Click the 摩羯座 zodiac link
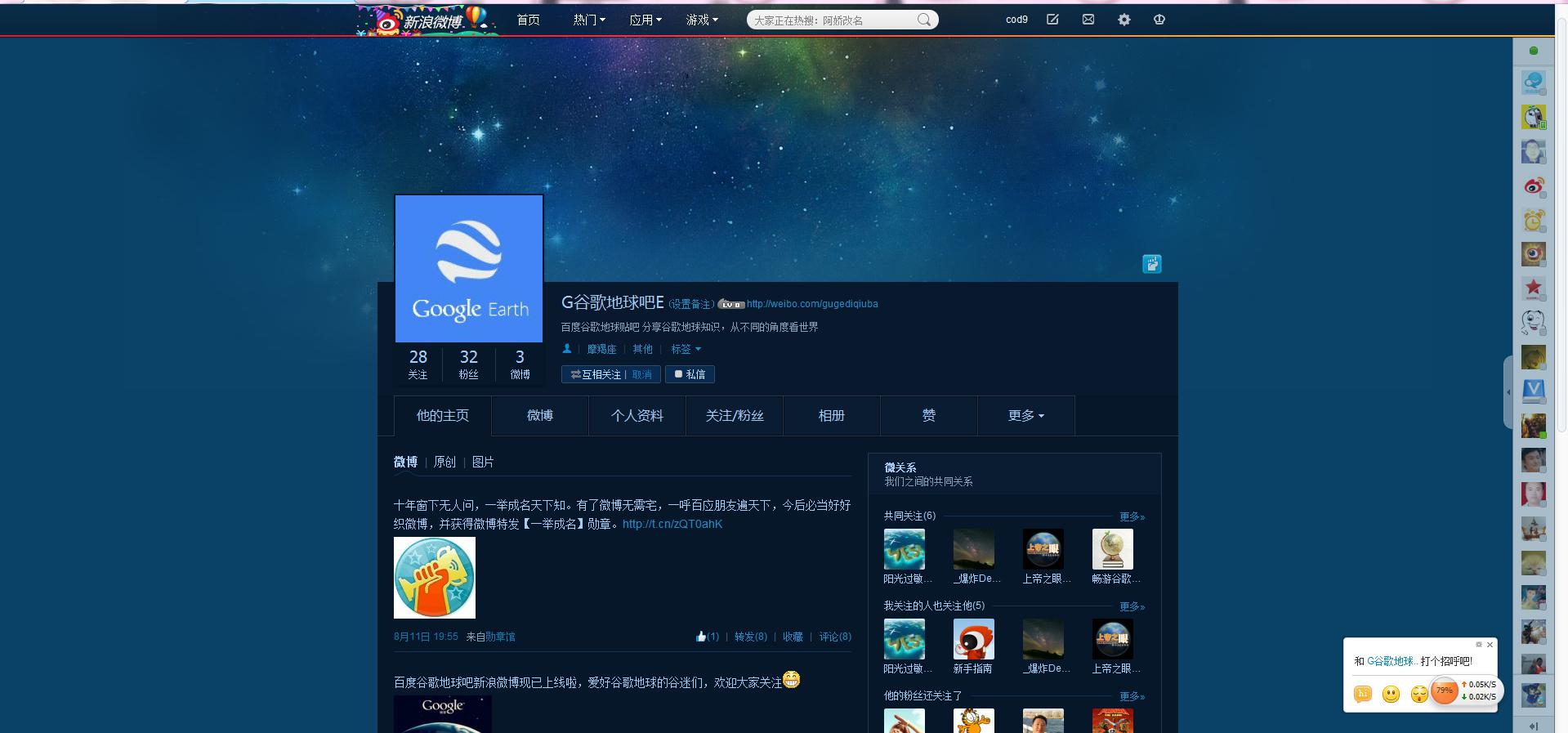The width and height of the screenshot is (1568, 733). pyautogui.click(x=601, y=349)
